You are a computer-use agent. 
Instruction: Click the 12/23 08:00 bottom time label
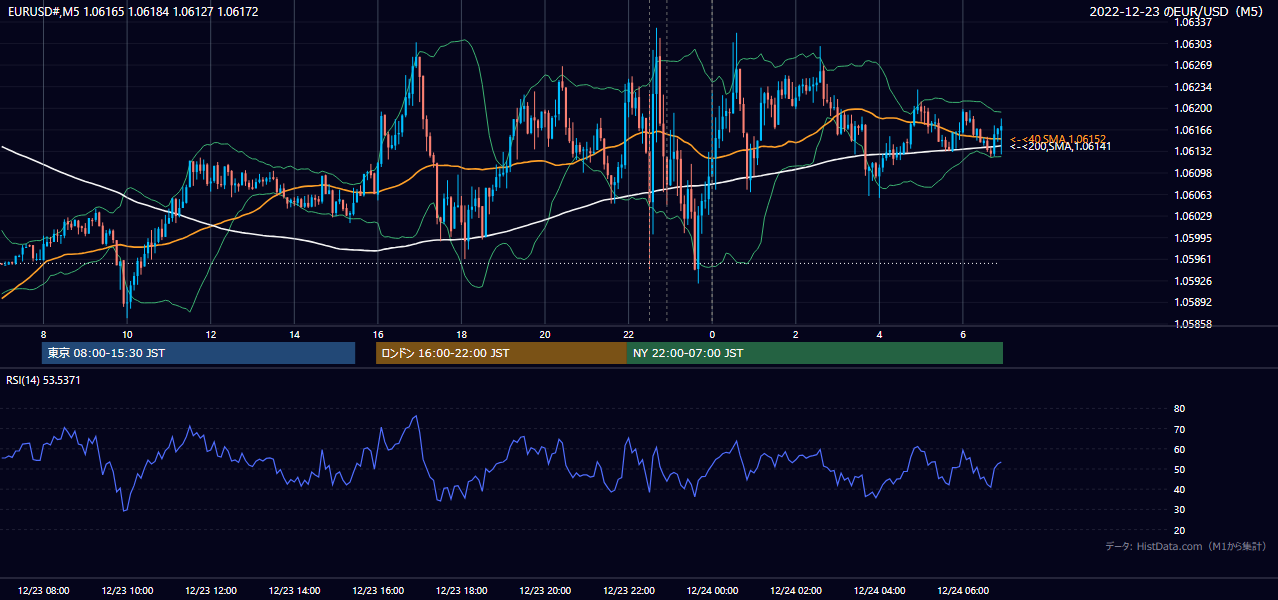click(x=43, y=591)
